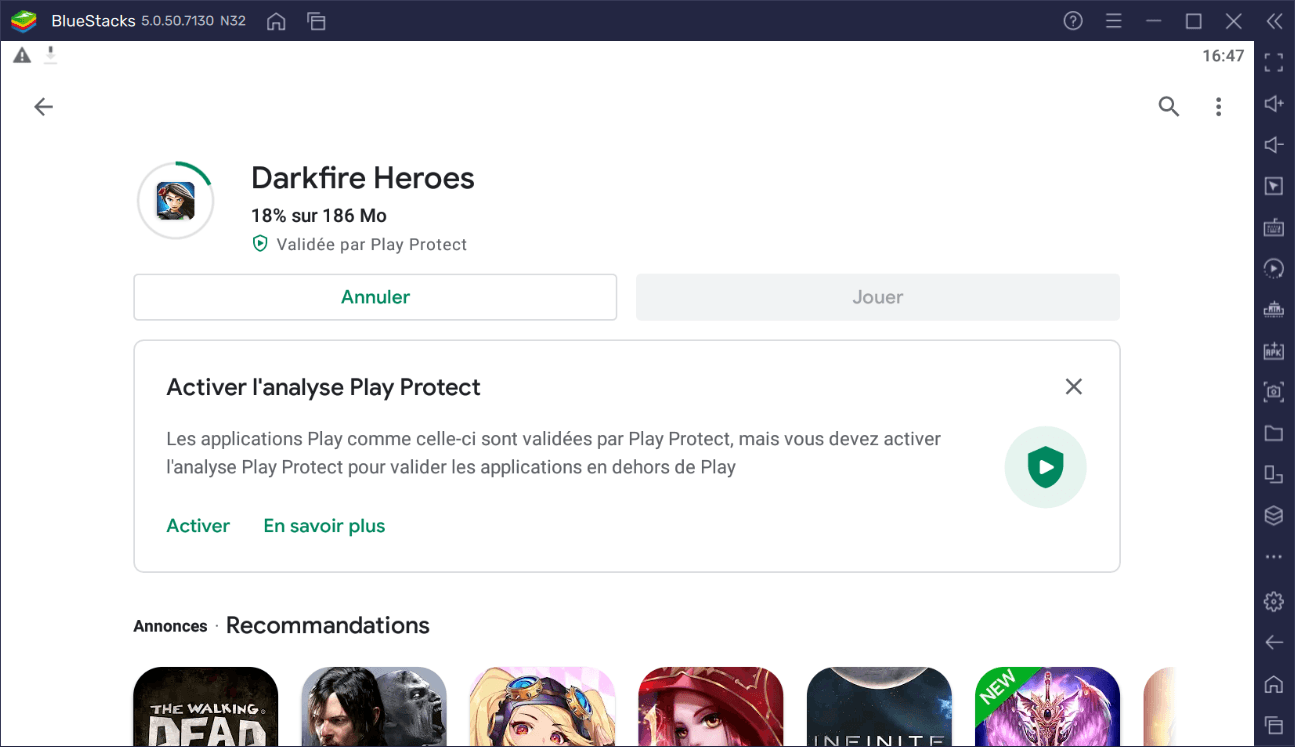Toggle fullscreen mode in sidebar

pos(1273,63)
